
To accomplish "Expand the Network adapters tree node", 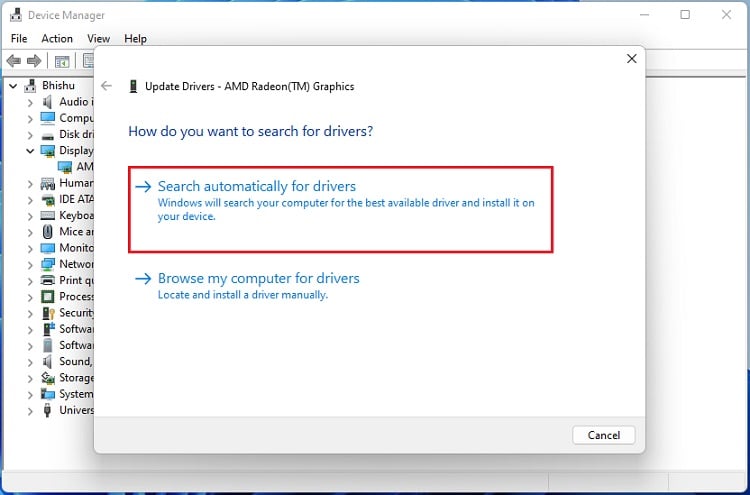I will click(x=29, y=264).
